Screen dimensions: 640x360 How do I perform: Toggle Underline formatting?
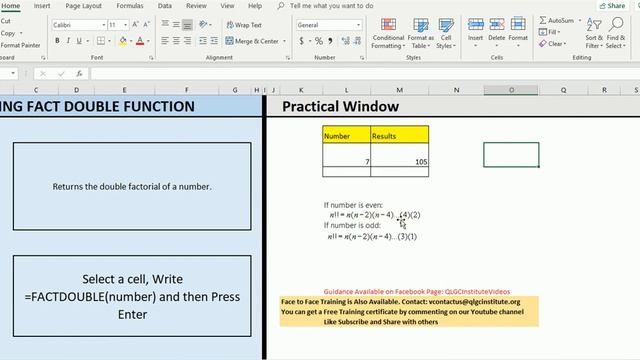[x=79, y=41]
